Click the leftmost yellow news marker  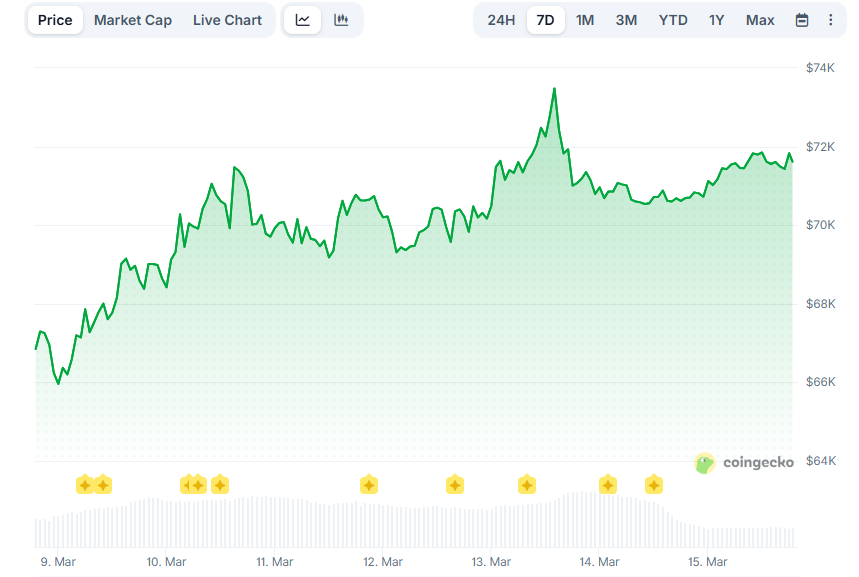pos(85,485)
